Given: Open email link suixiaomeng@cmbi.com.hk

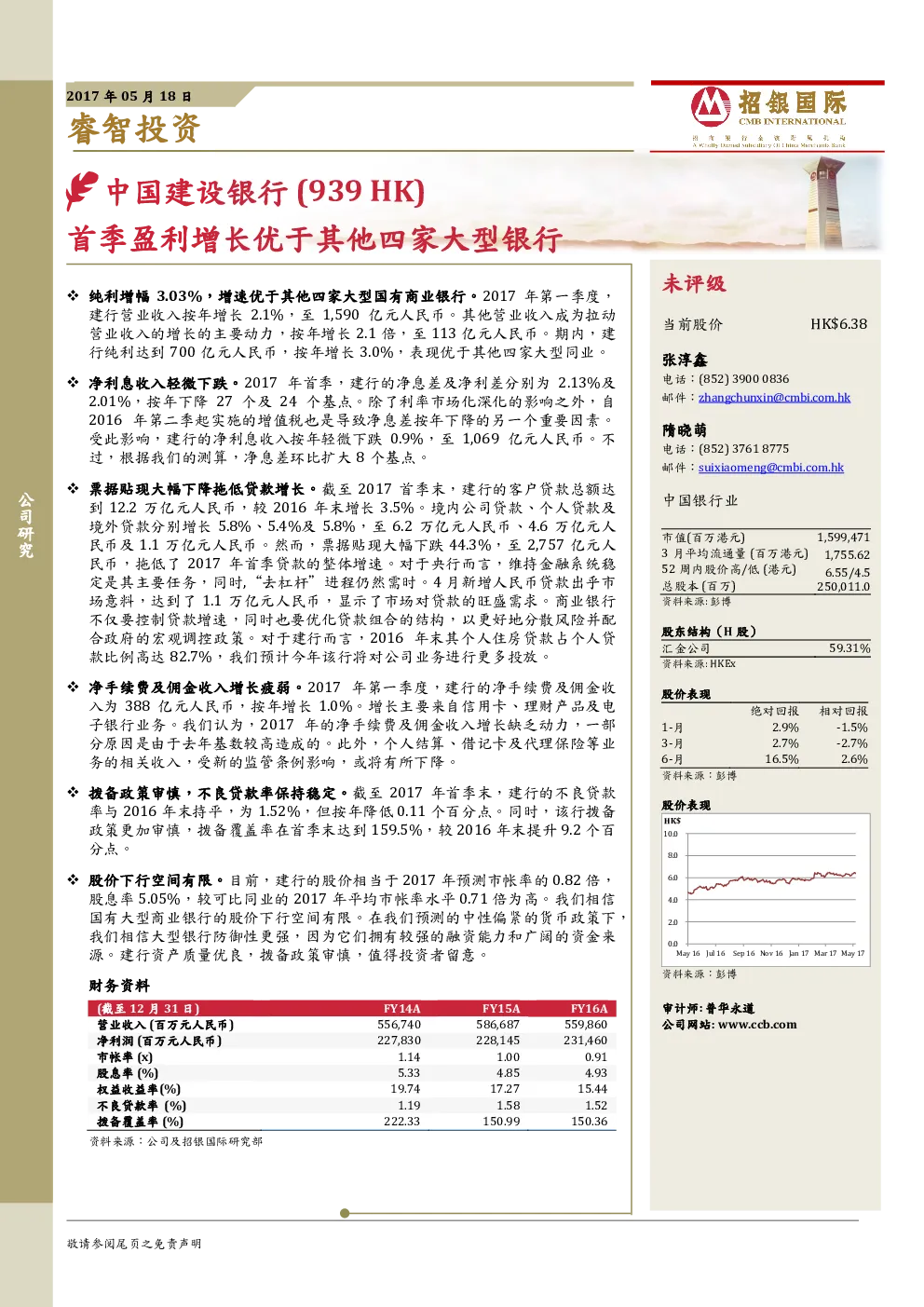Looking at the screenshot, I should pos(771,468).
